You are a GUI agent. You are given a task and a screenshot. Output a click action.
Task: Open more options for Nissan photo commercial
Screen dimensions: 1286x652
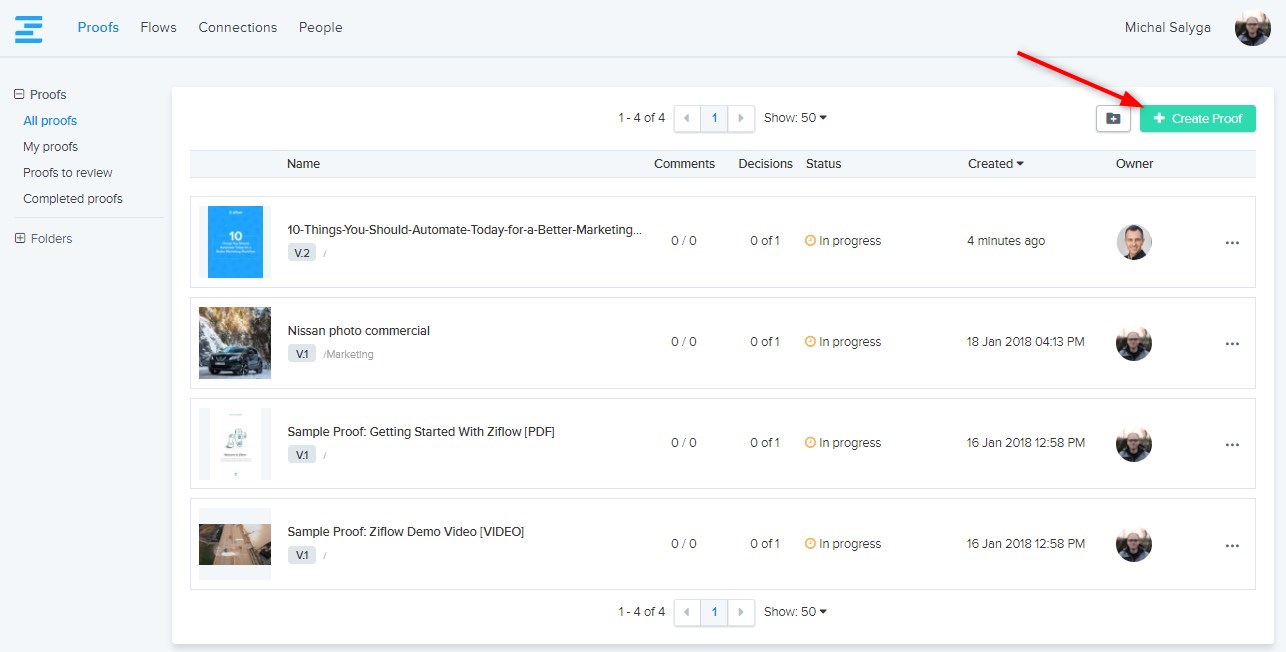click(1232, 344)
